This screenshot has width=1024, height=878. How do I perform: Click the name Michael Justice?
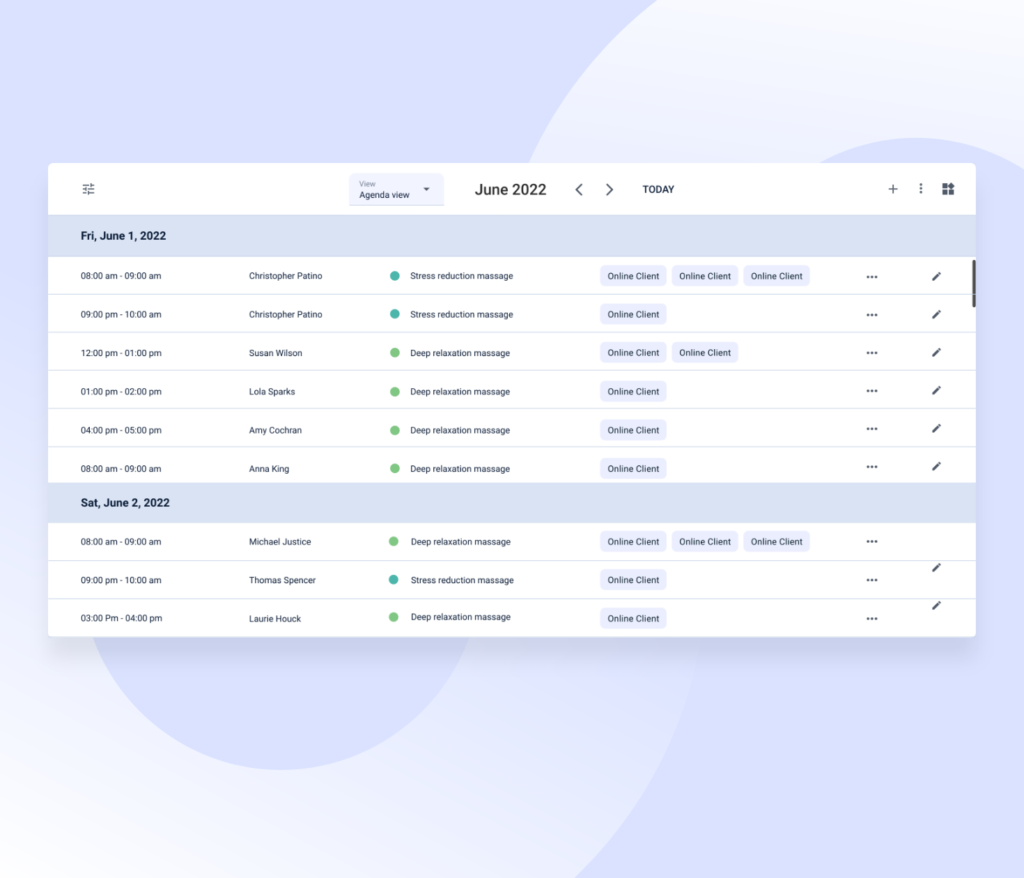pyautogui.click(x=280, y=542)
